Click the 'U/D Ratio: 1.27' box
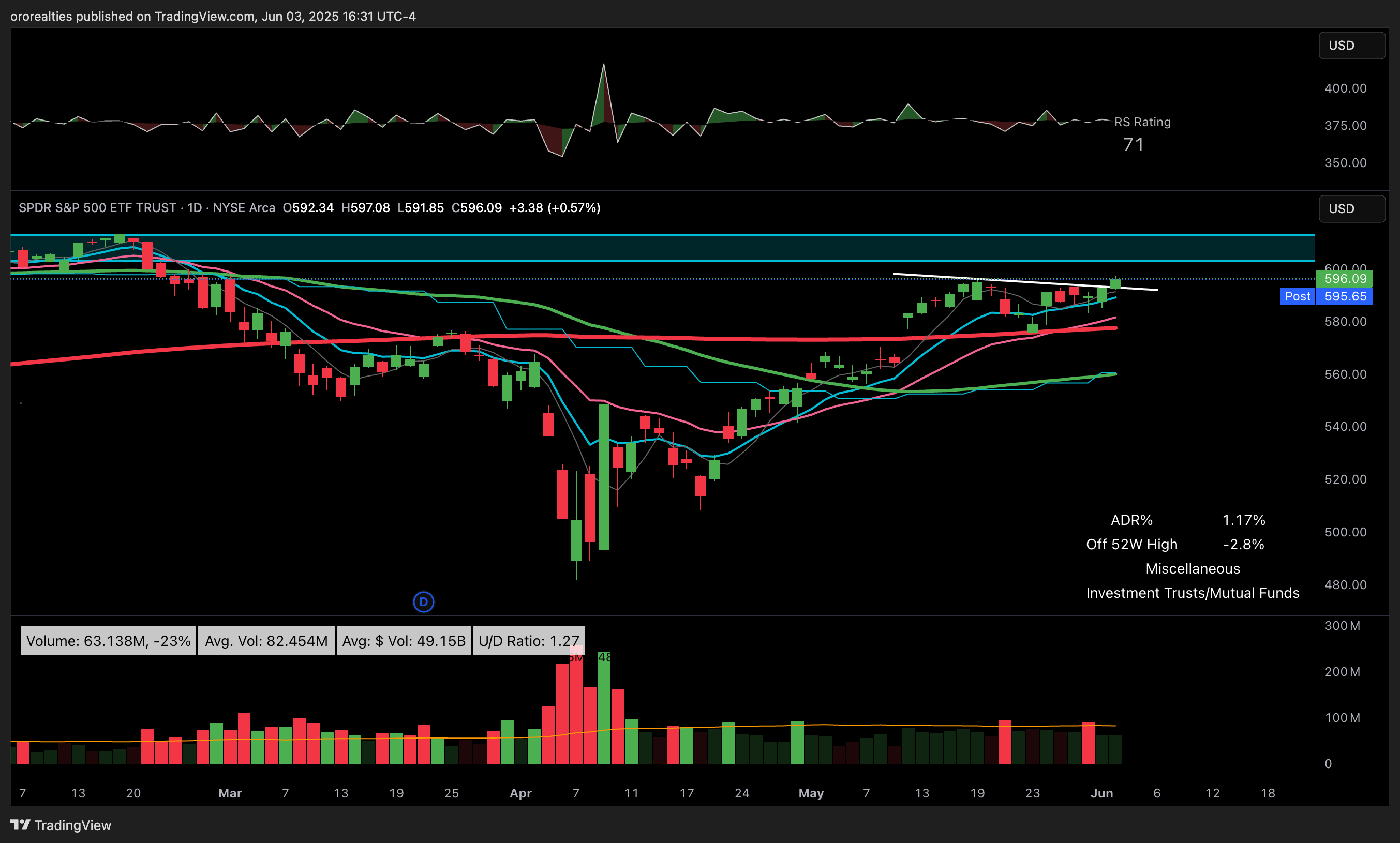 [x=529, y=641]
